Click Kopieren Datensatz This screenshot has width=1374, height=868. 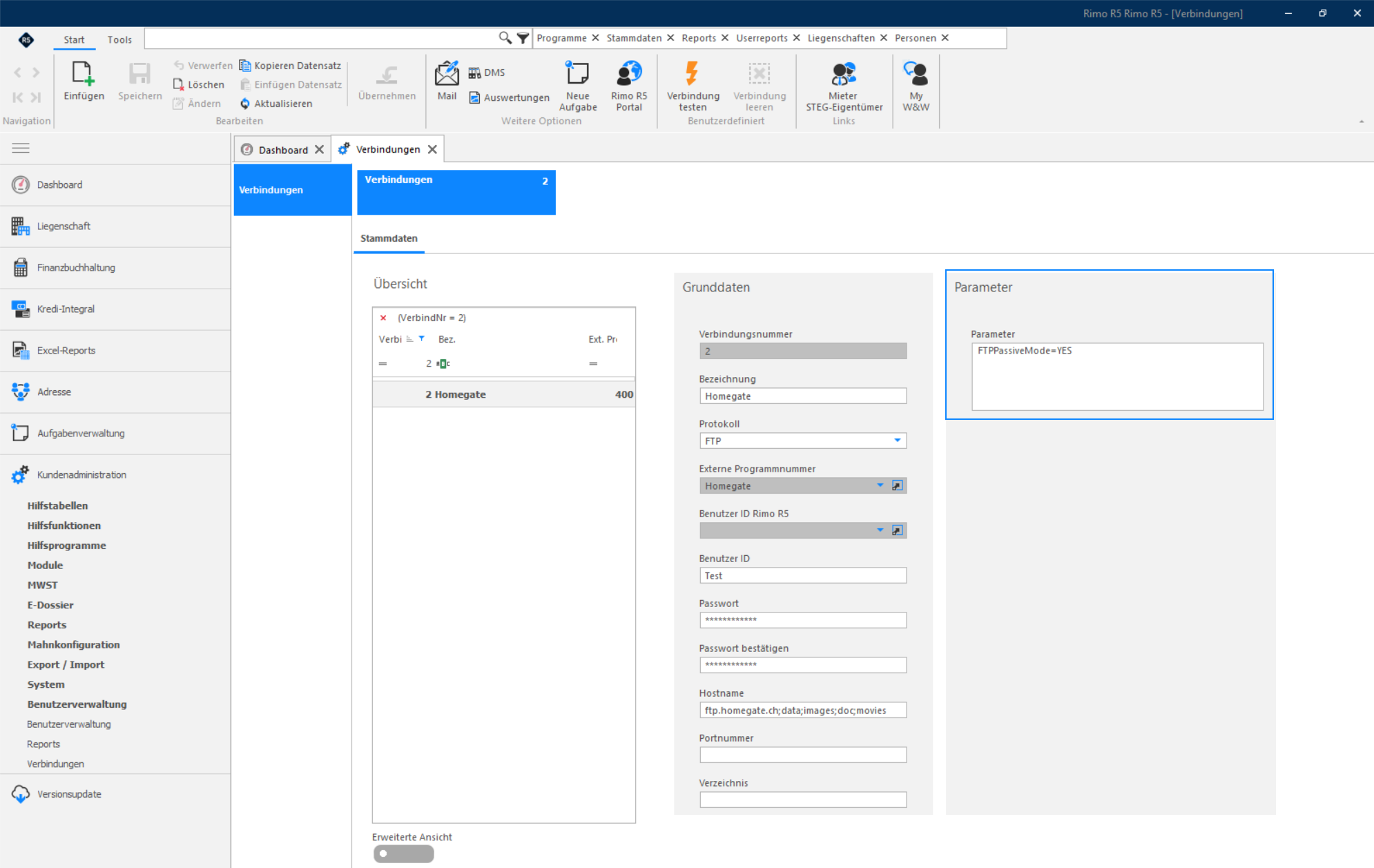(291, 66)
